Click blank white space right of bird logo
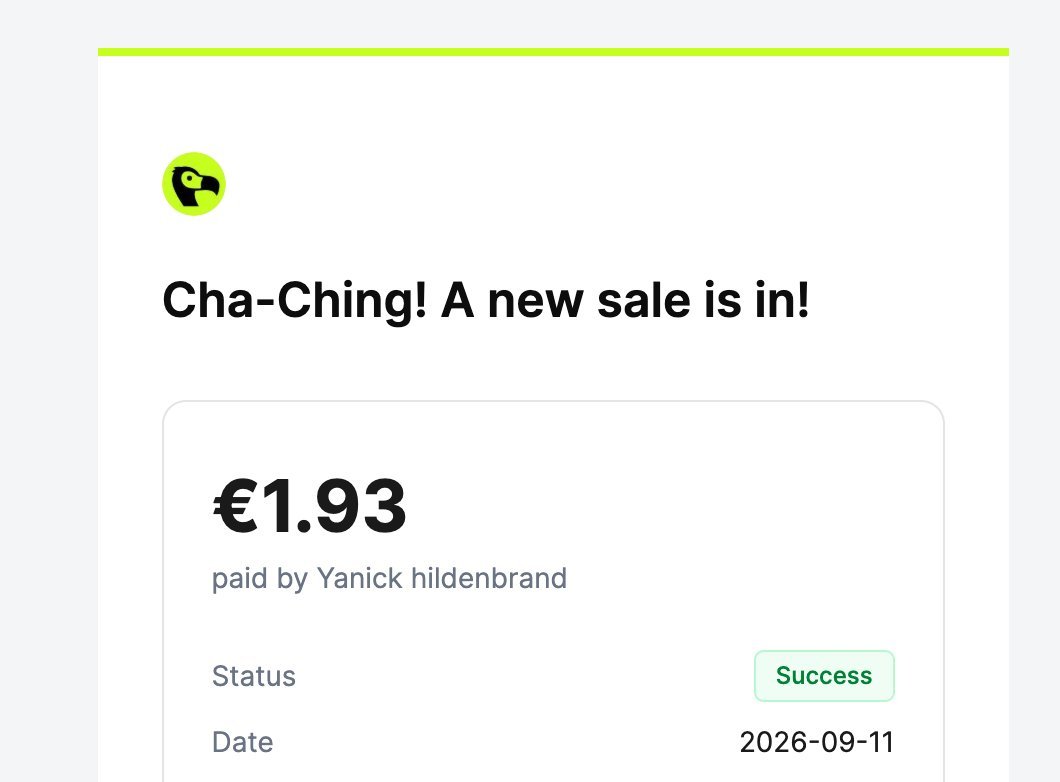 point(575,184)
